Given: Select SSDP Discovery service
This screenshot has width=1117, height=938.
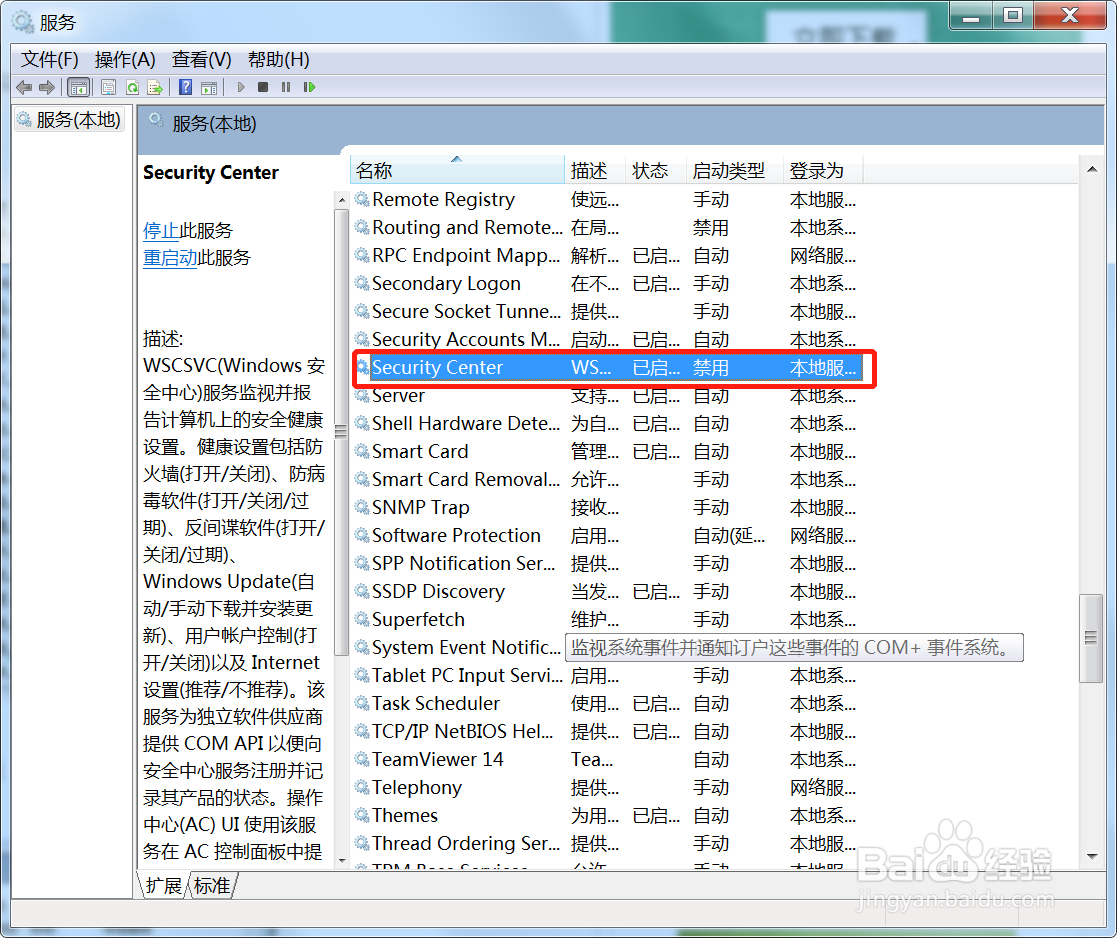Looking at the screenshot, I should [x=609, y=591].
